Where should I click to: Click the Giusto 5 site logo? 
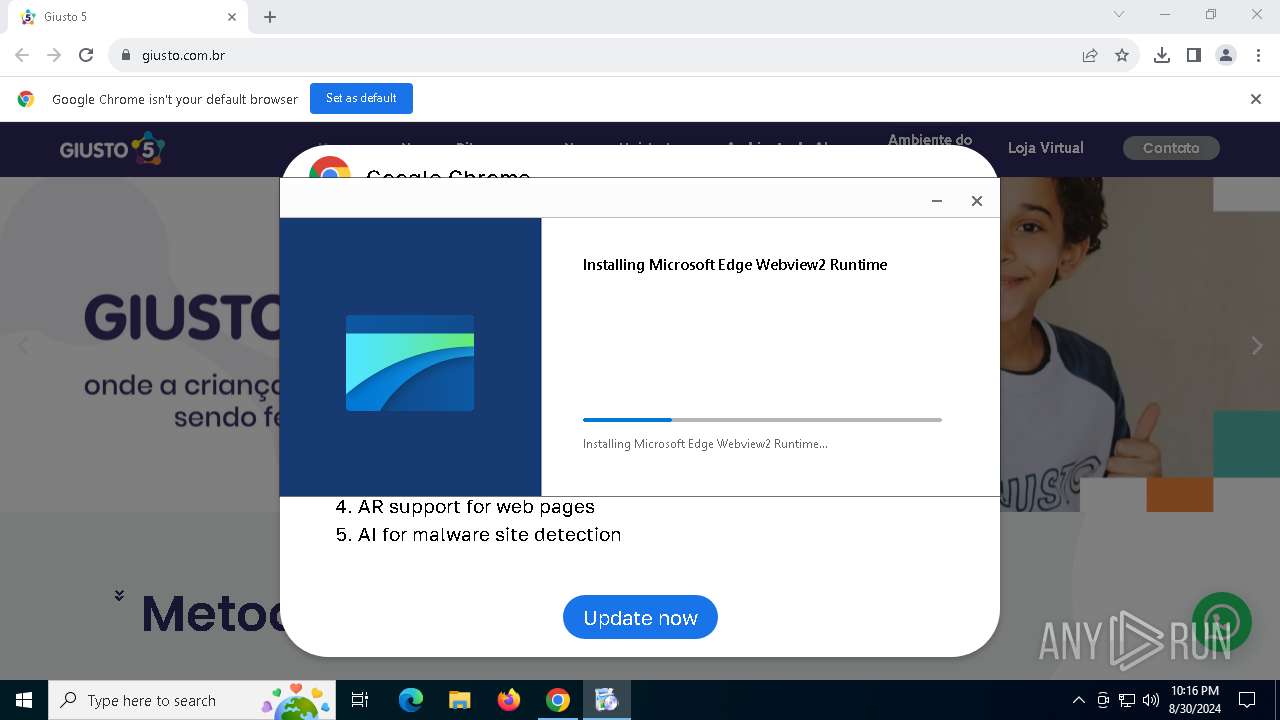(x=112, y=149)
